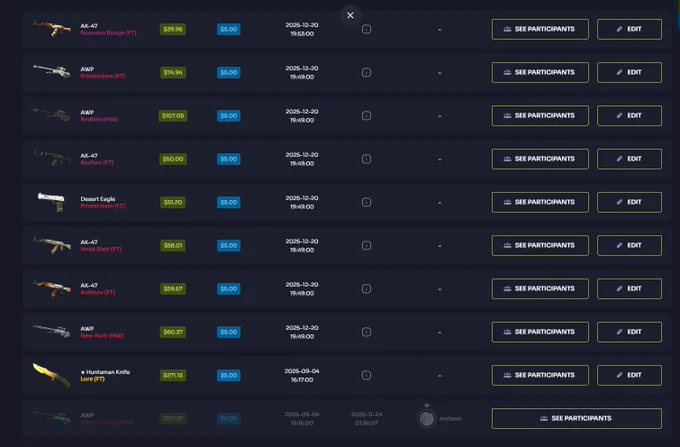Click the 'Nouveau Rouge (FT)' skin name
The image size is (680, 447).
pyautogui.click(x=108, y=33)
